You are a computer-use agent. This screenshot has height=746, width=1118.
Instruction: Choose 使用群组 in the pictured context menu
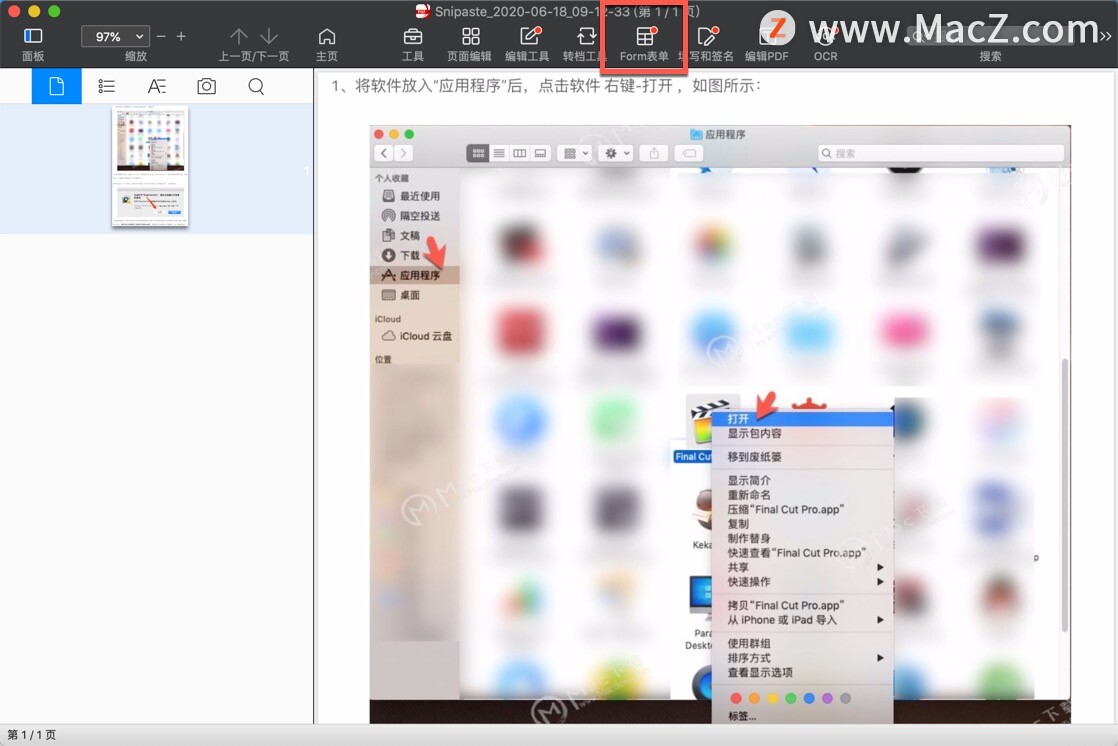point(803,643)
